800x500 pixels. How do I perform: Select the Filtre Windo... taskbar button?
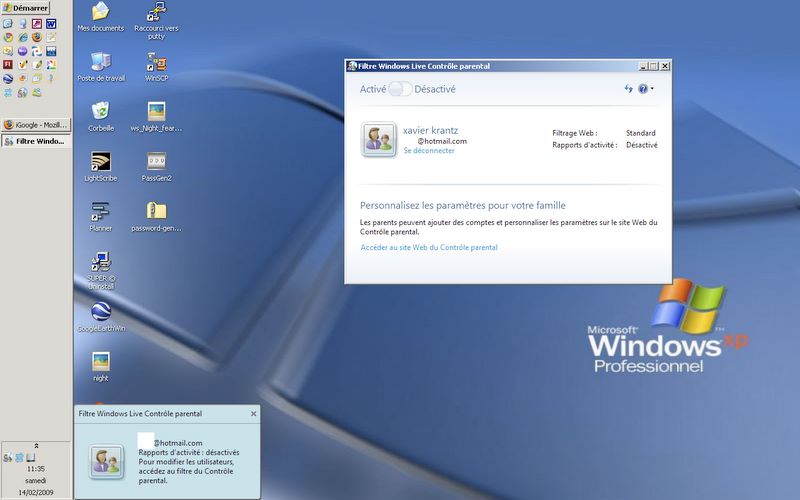tap(36, 141)
